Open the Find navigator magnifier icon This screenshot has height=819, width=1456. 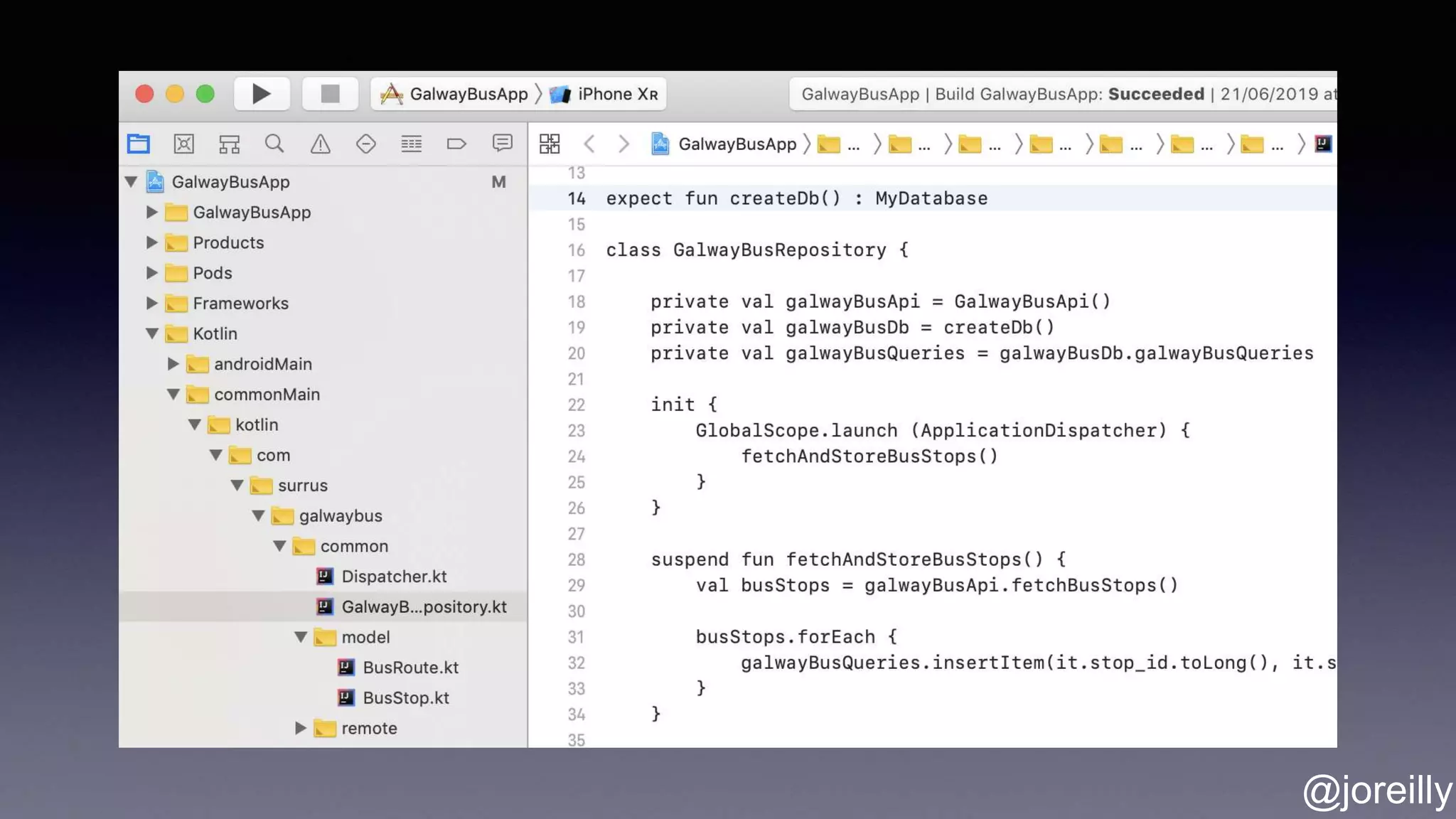[x=274, y=144]
